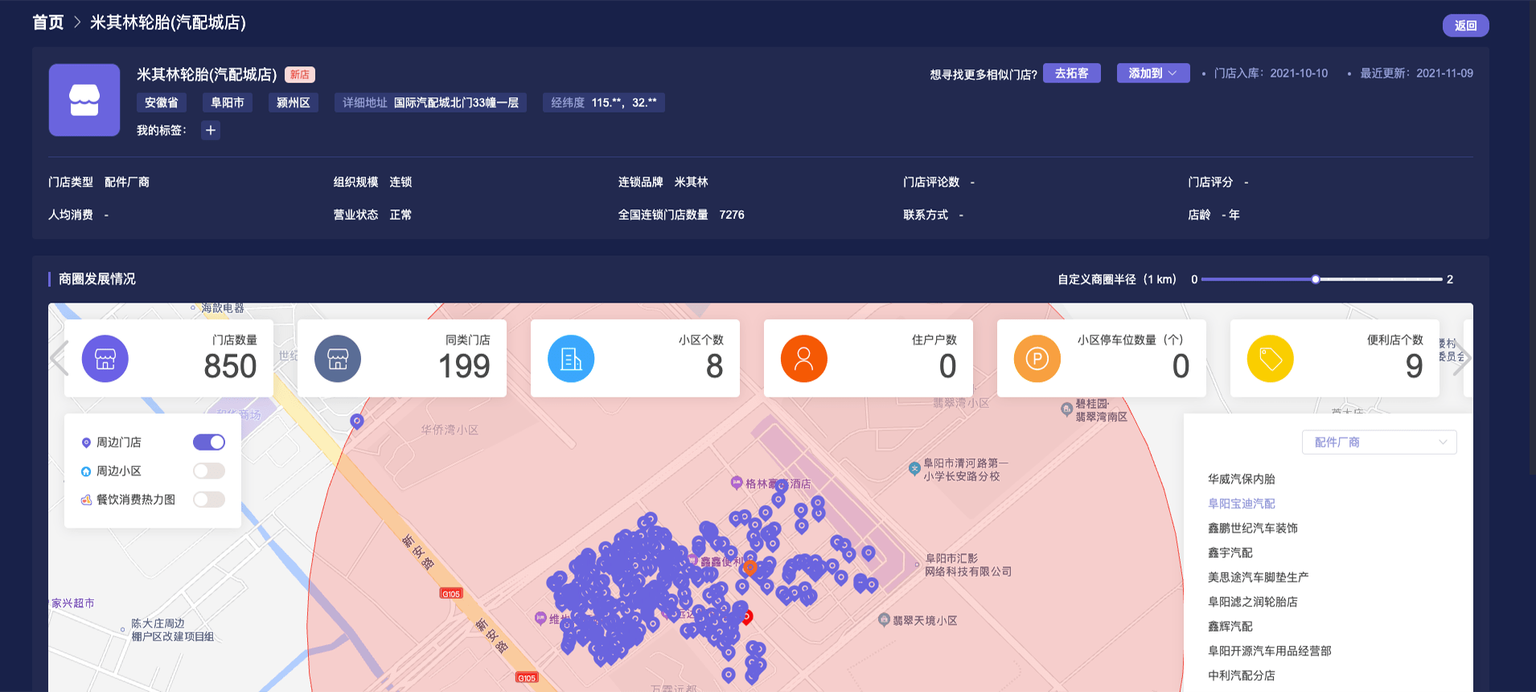The height and width of the screenshot is (692, 1536).
Task: Click the 小区个数 building icon
Action: pos(571,358)
